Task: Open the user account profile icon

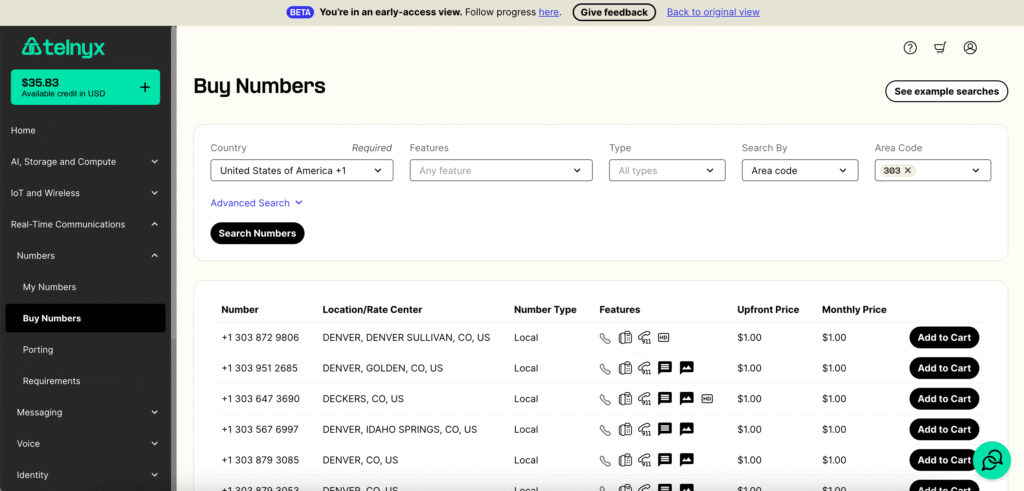Action: click(970, 48)
